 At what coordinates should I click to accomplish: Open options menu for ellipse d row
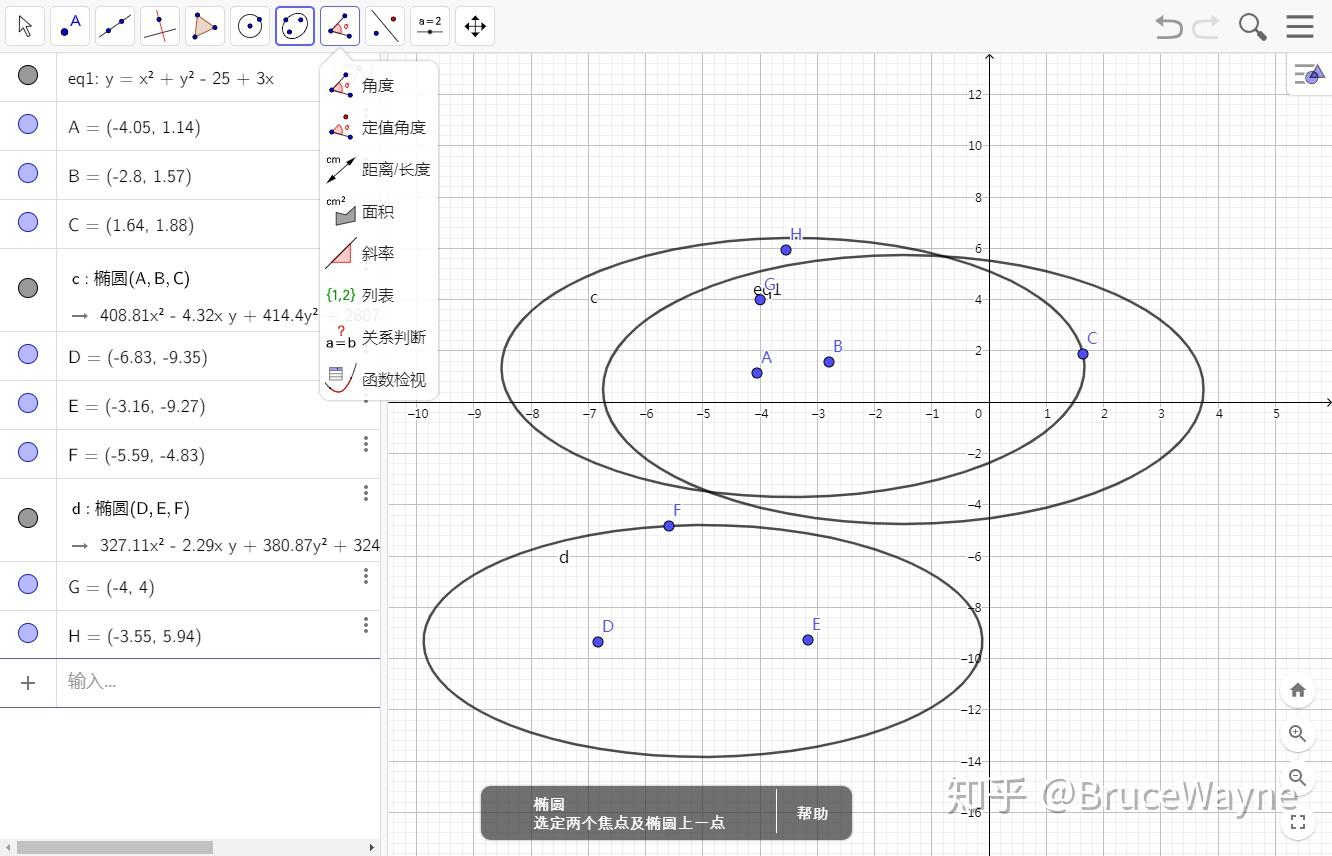pyautogui.click(x=366, y=493)
